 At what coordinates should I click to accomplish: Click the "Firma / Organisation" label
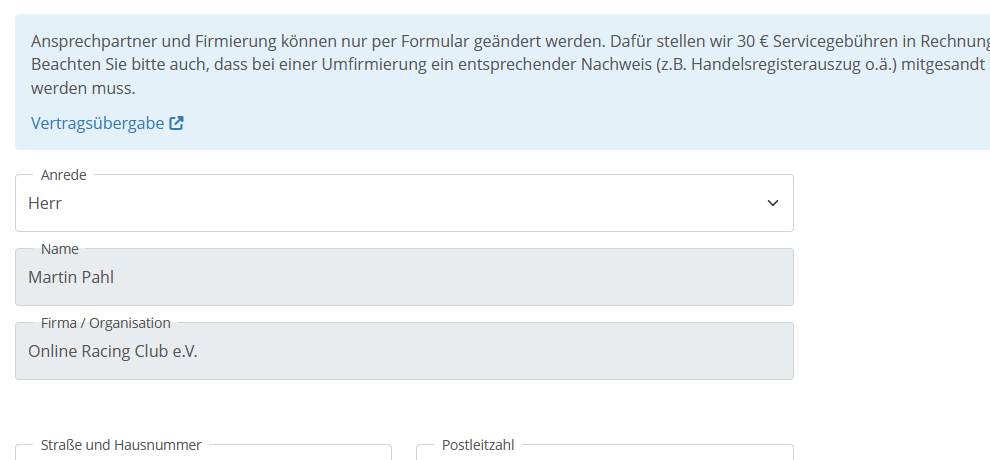click(x=106, y=323)
